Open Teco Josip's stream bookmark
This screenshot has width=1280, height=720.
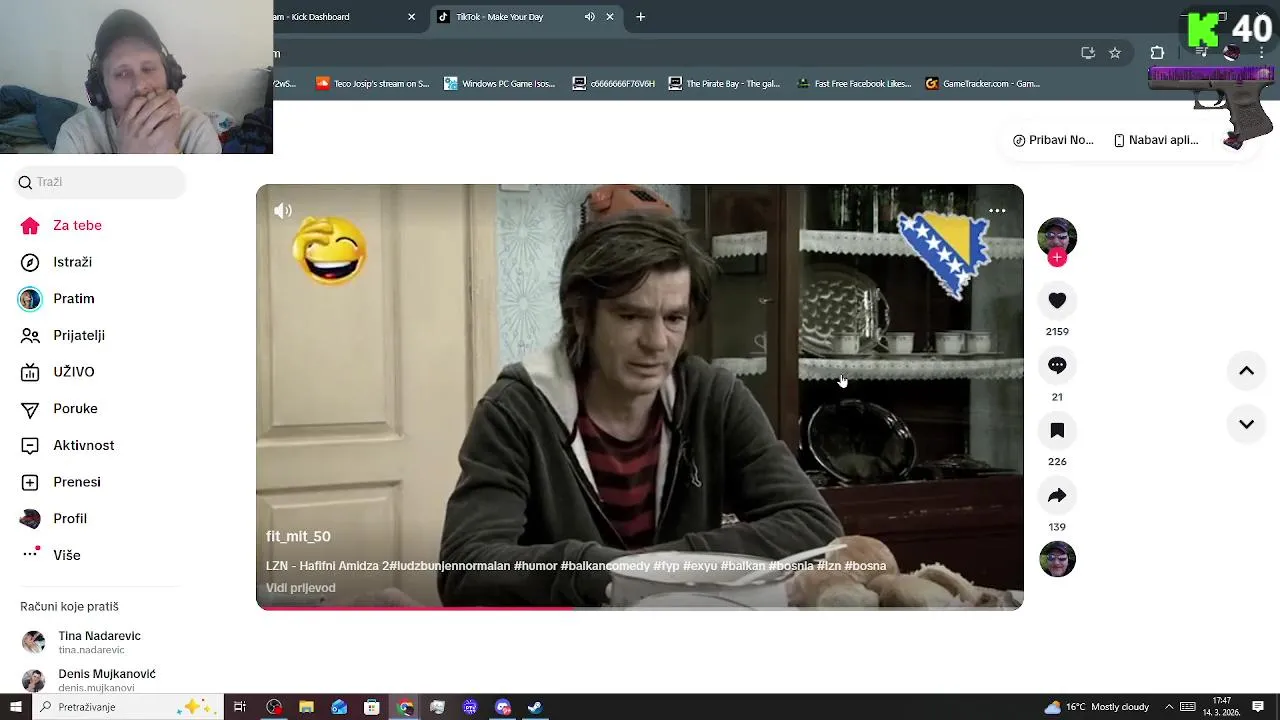(372, 84)
